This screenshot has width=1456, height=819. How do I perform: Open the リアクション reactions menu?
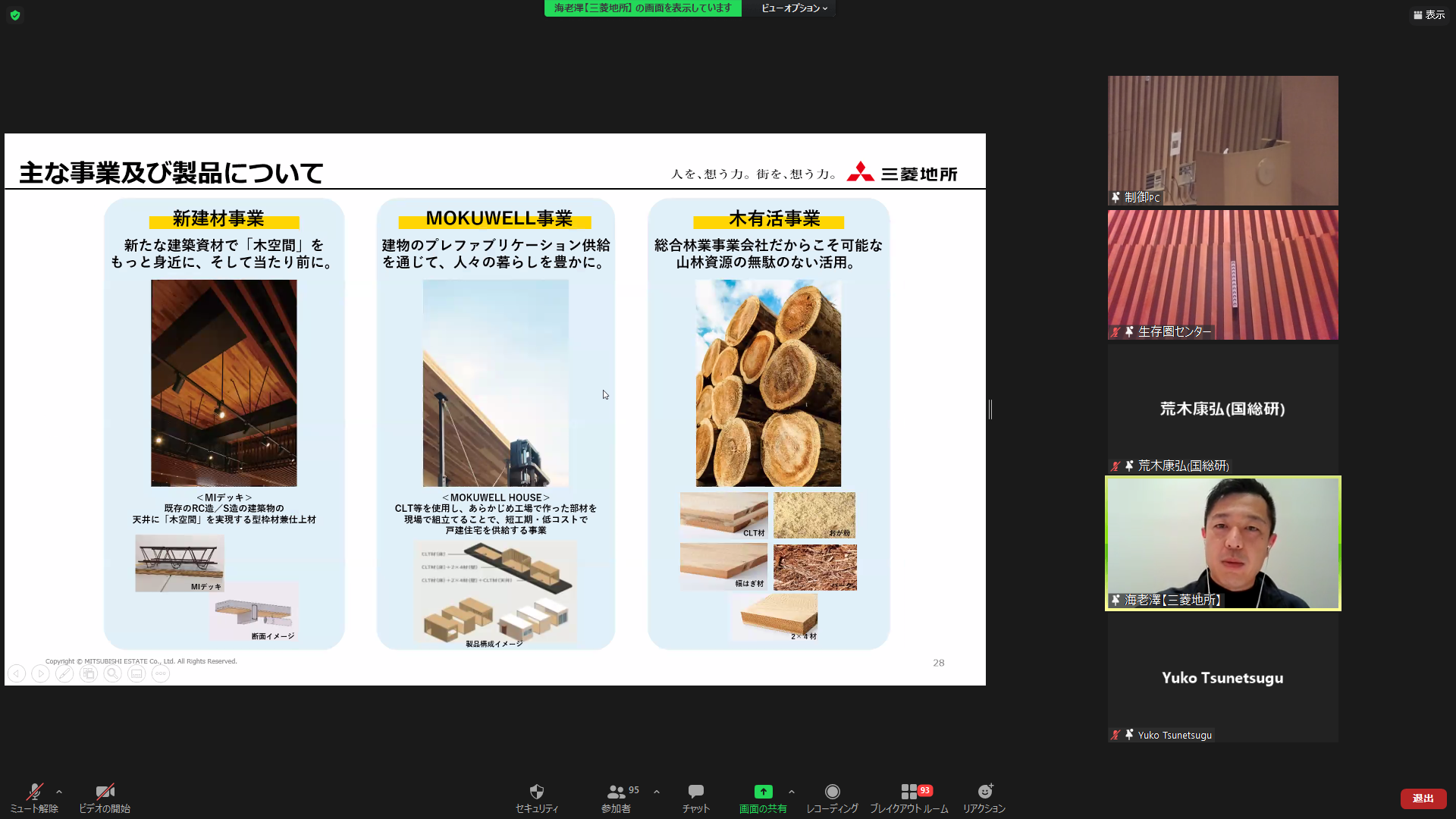coord(984,799)
